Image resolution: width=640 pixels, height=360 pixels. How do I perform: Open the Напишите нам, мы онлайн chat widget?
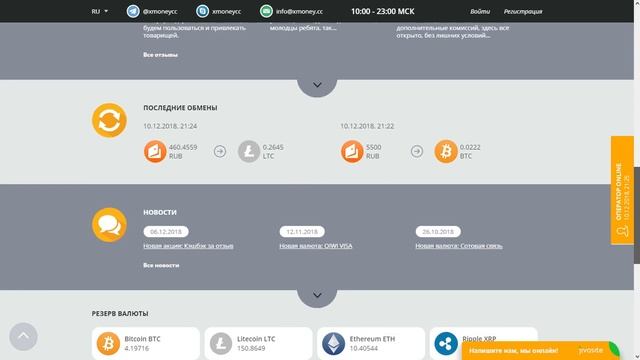point(540,351)
